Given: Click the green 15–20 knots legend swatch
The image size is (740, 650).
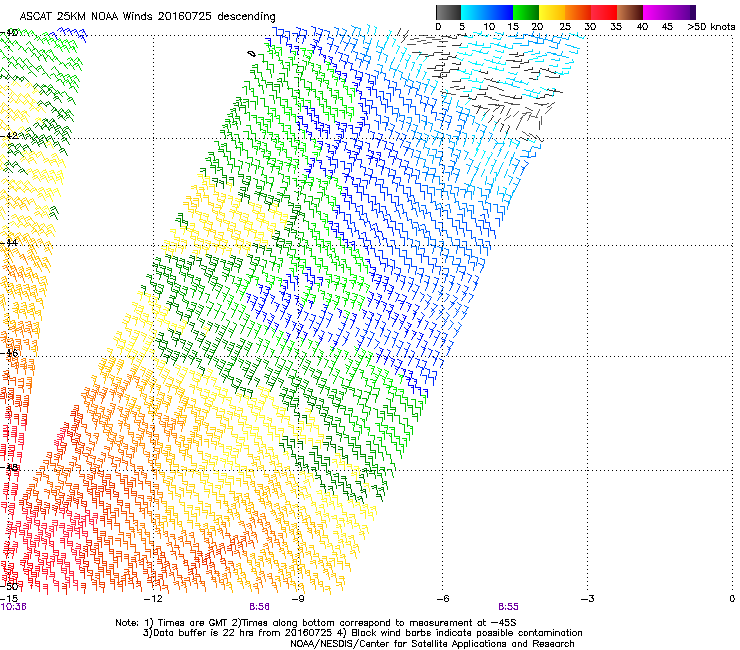Looking at the screenshot, I should click(x=526, y=12).
